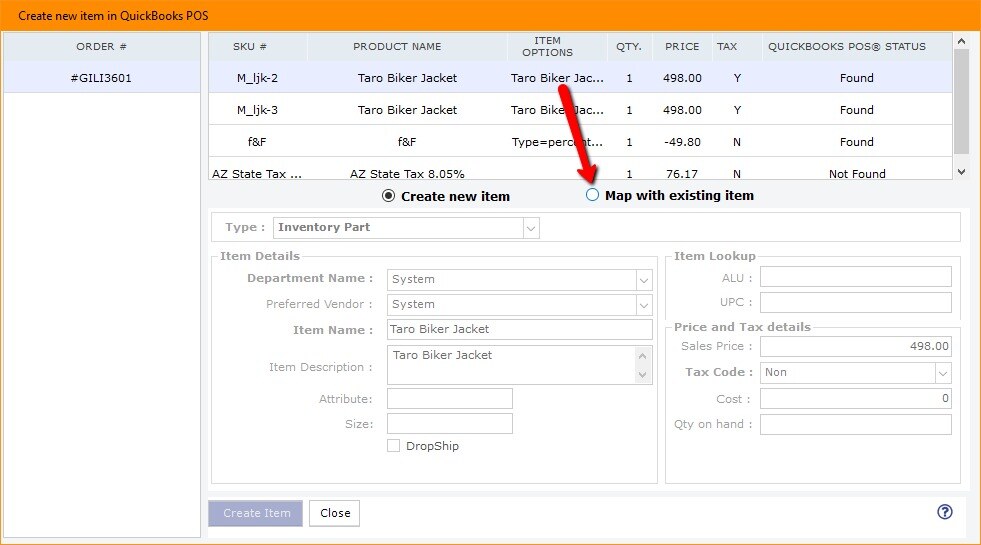Click the TAX column header
Screen dimensions: 981x545
tap(727, 46)
